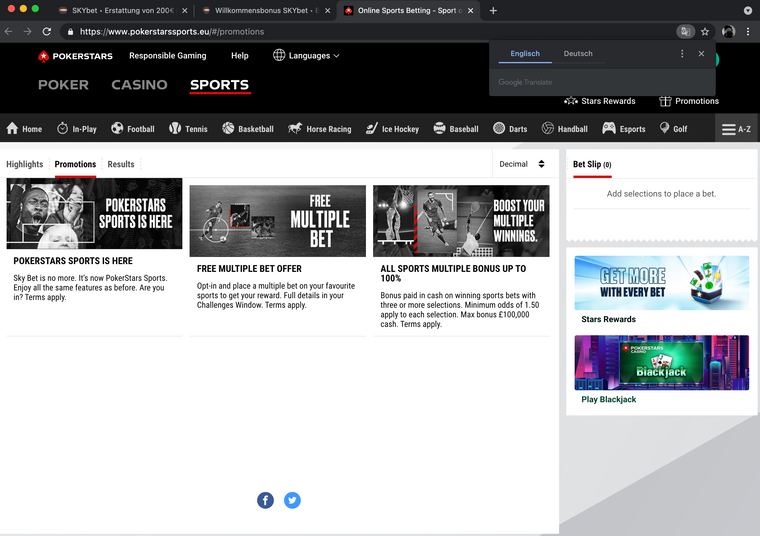Switch to Willkommensbonus SKYbet browser tab

point(266,10)
